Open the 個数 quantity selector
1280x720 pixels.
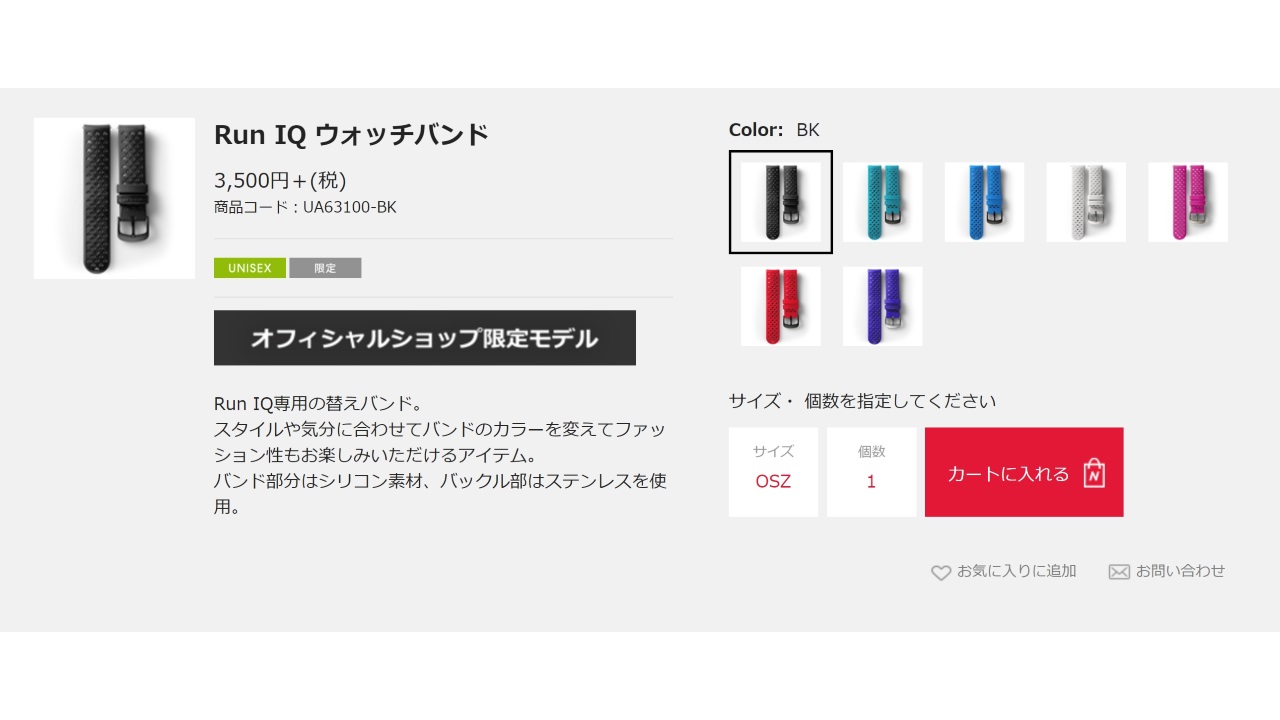click(871, 472)
